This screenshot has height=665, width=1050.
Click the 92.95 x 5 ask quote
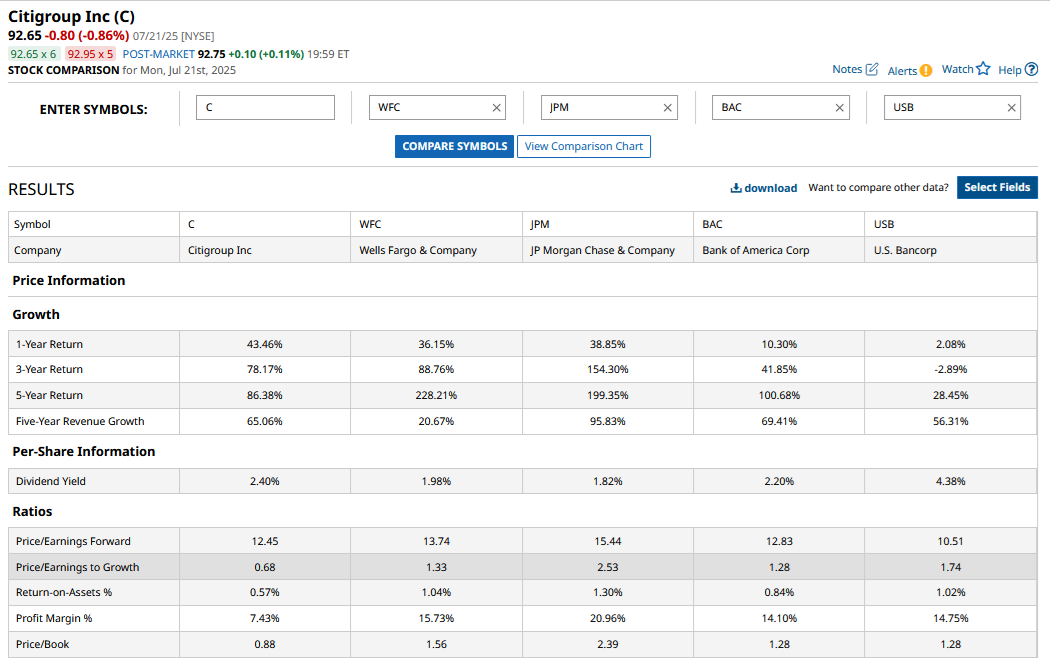coord(90,54)
